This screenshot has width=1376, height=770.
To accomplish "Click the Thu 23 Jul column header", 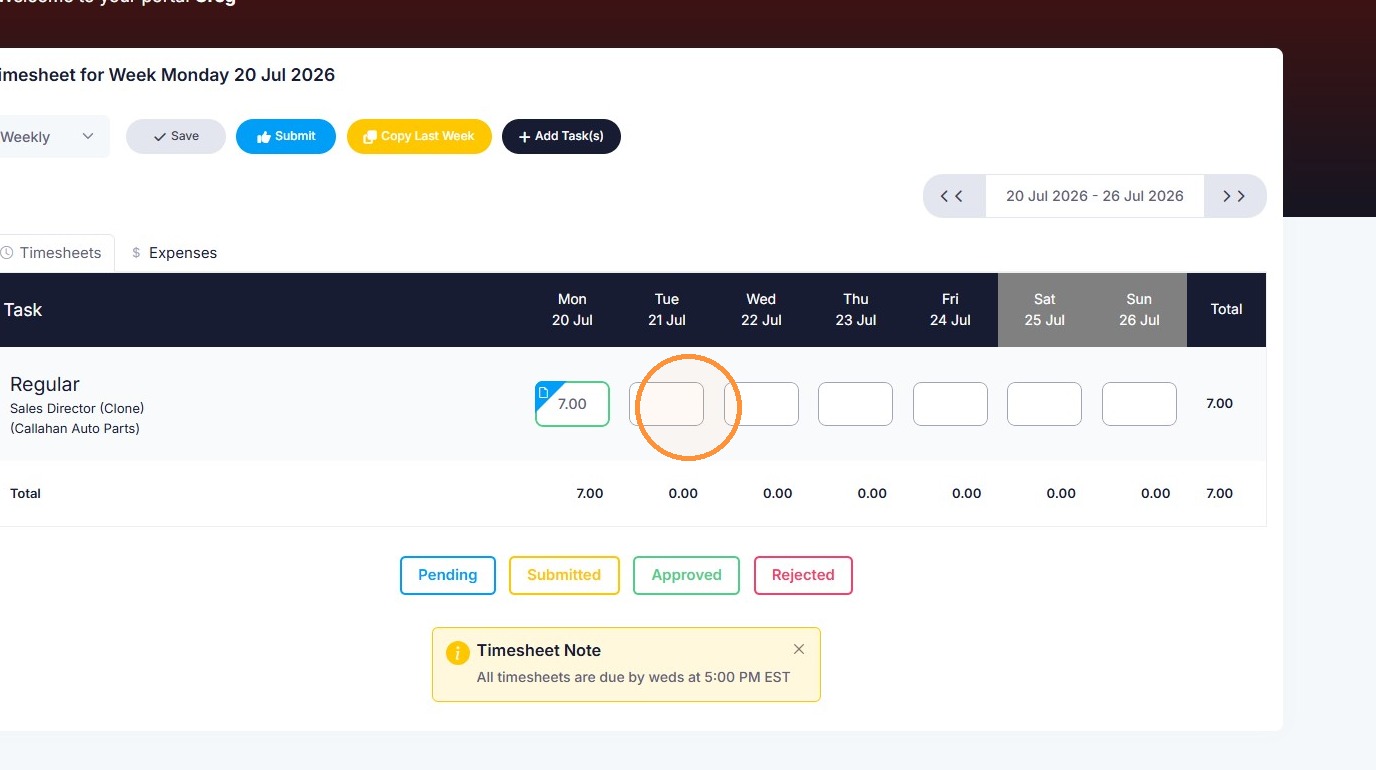I will [856, 310].
